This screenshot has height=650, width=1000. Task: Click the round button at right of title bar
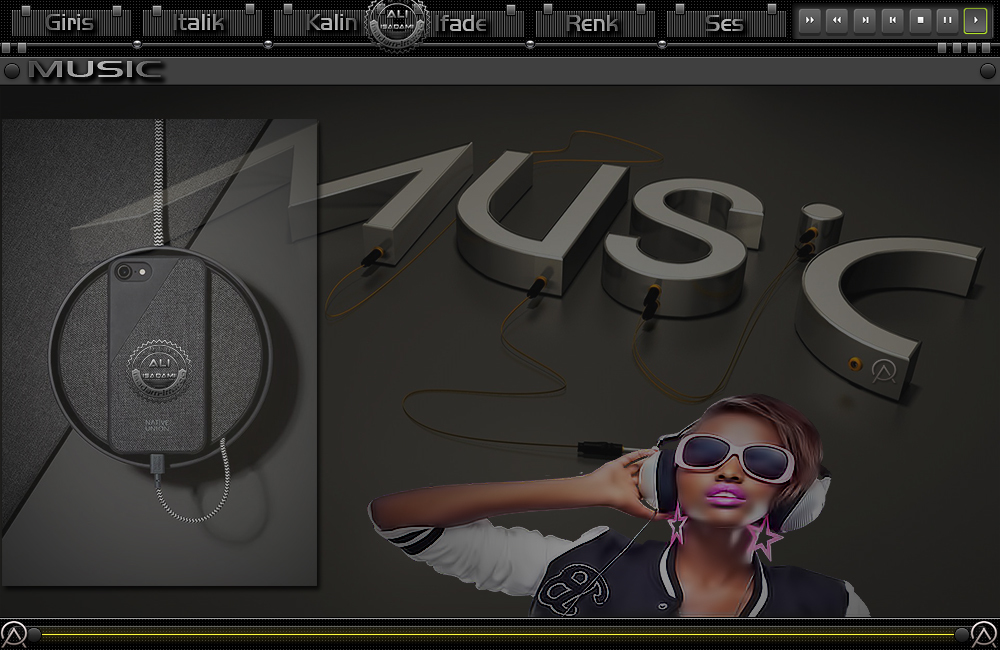click(x=987, y=70)
